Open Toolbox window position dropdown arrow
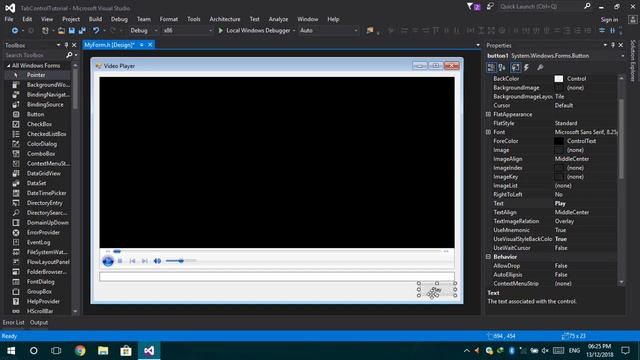 (x=58, y=45)
